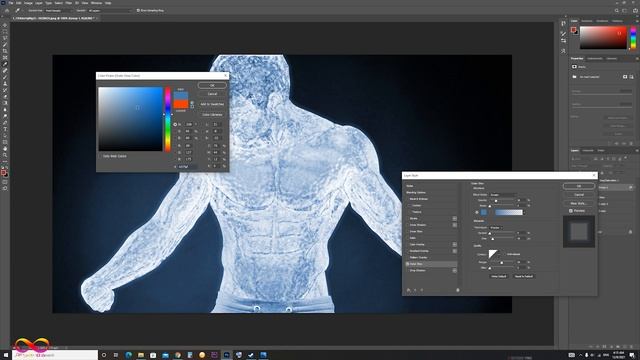Open the Technique dropdown in Layer Style
This screenshot has width=640, height=360.
coord(496,227)
